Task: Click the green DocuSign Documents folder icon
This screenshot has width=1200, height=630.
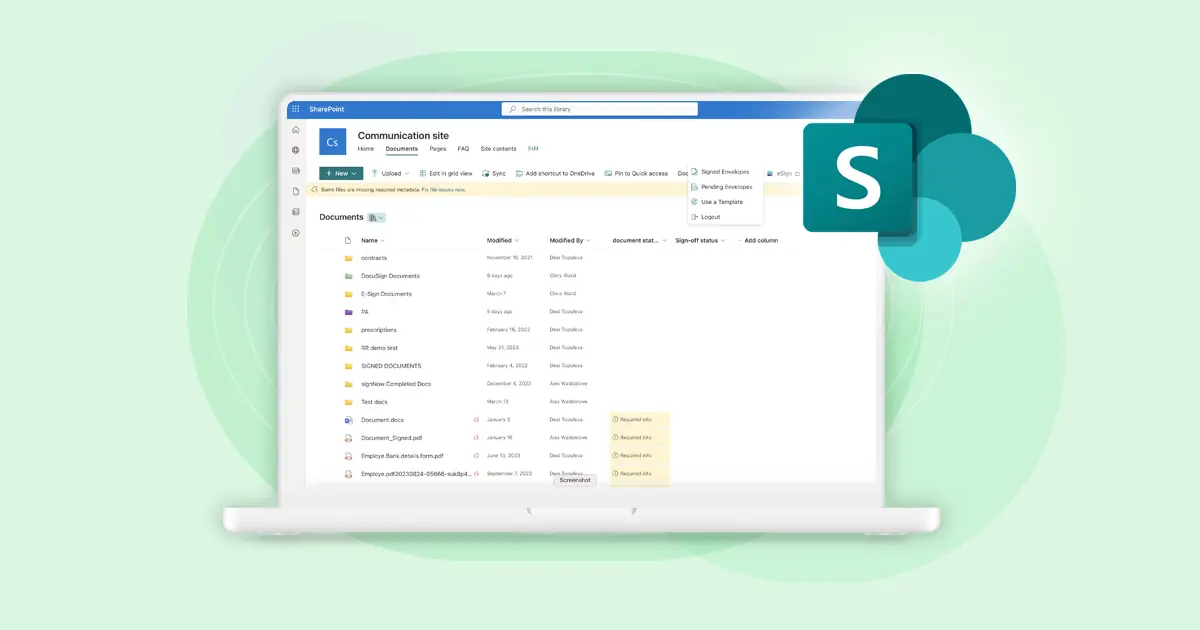Action: 348,276
